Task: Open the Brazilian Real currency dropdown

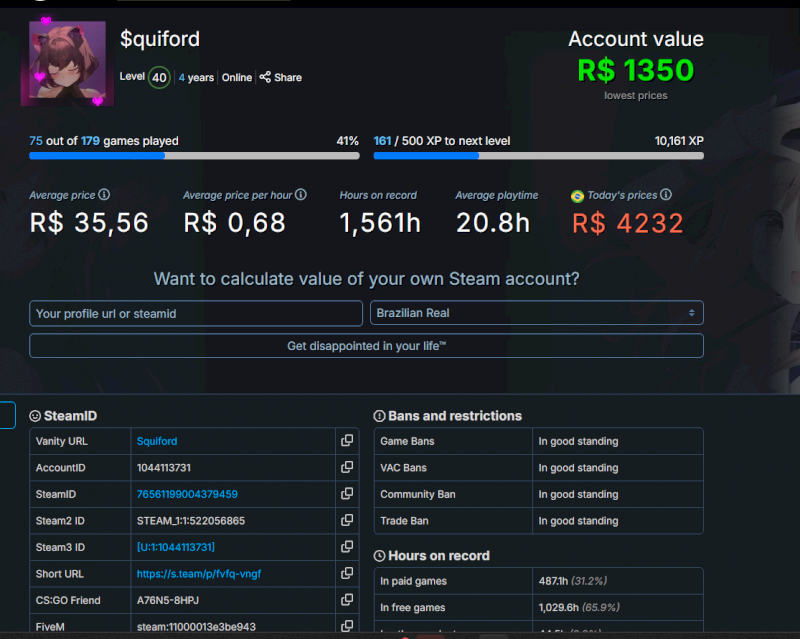Action: point(537,313)
